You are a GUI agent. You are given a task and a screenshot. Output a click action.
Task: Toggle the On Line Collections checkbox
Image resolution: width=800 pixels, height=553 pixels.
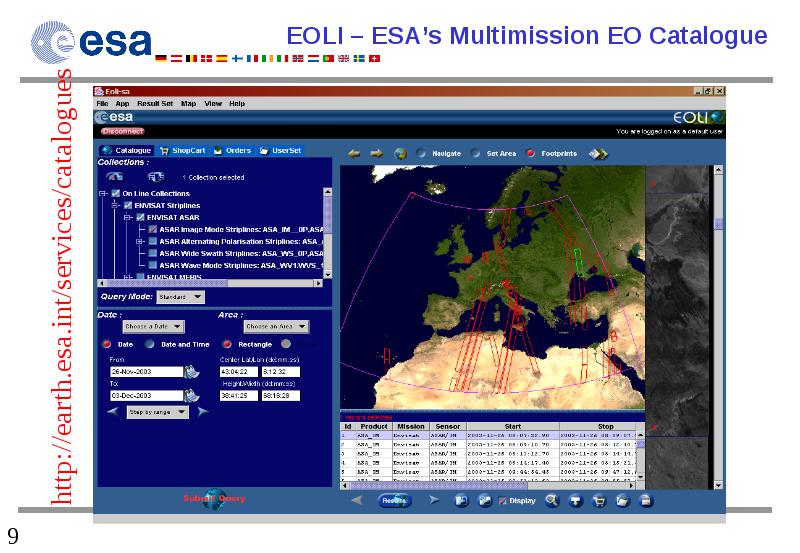coord(116,193)
